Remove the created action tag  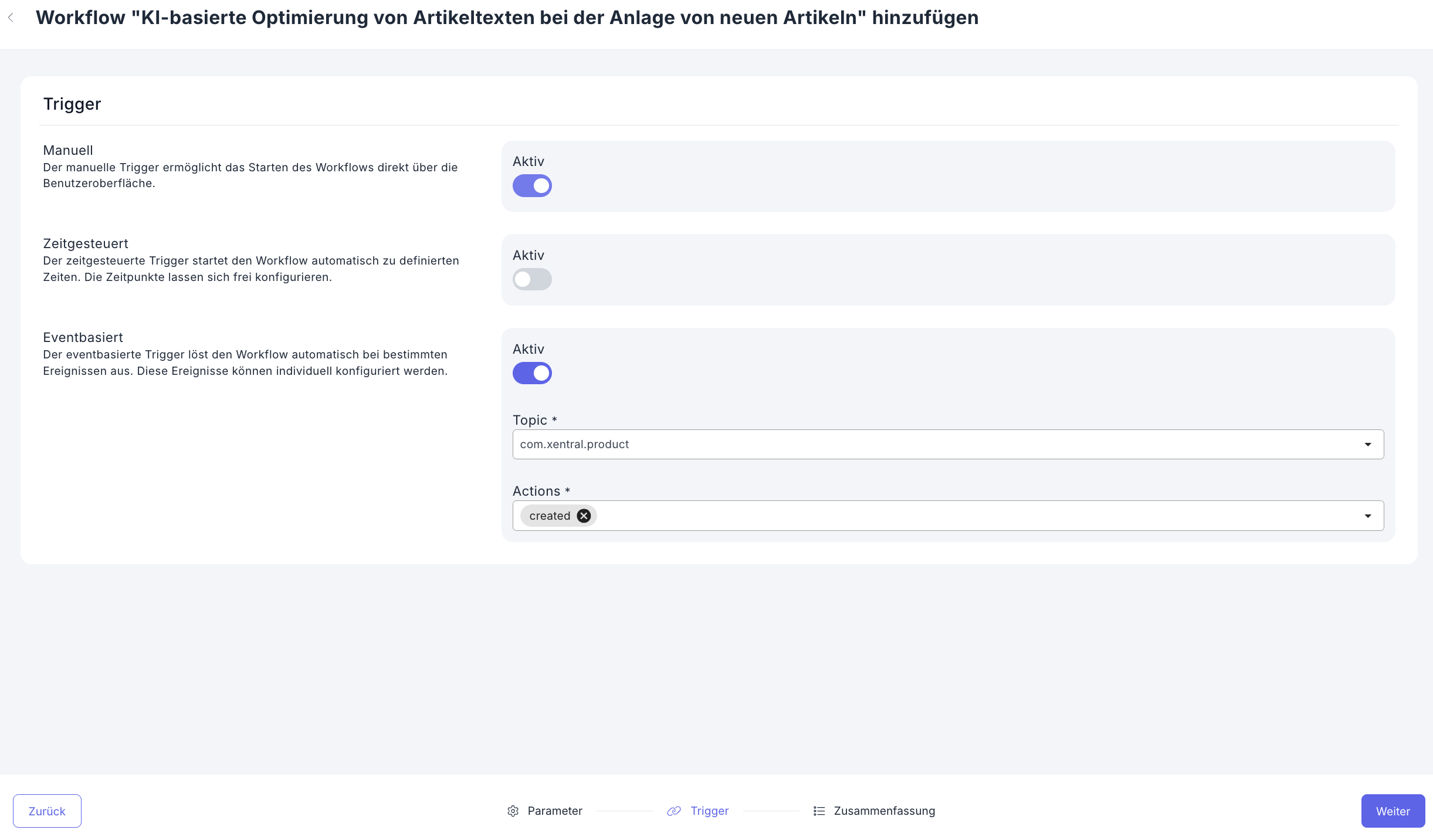click(x=583, y=516)
